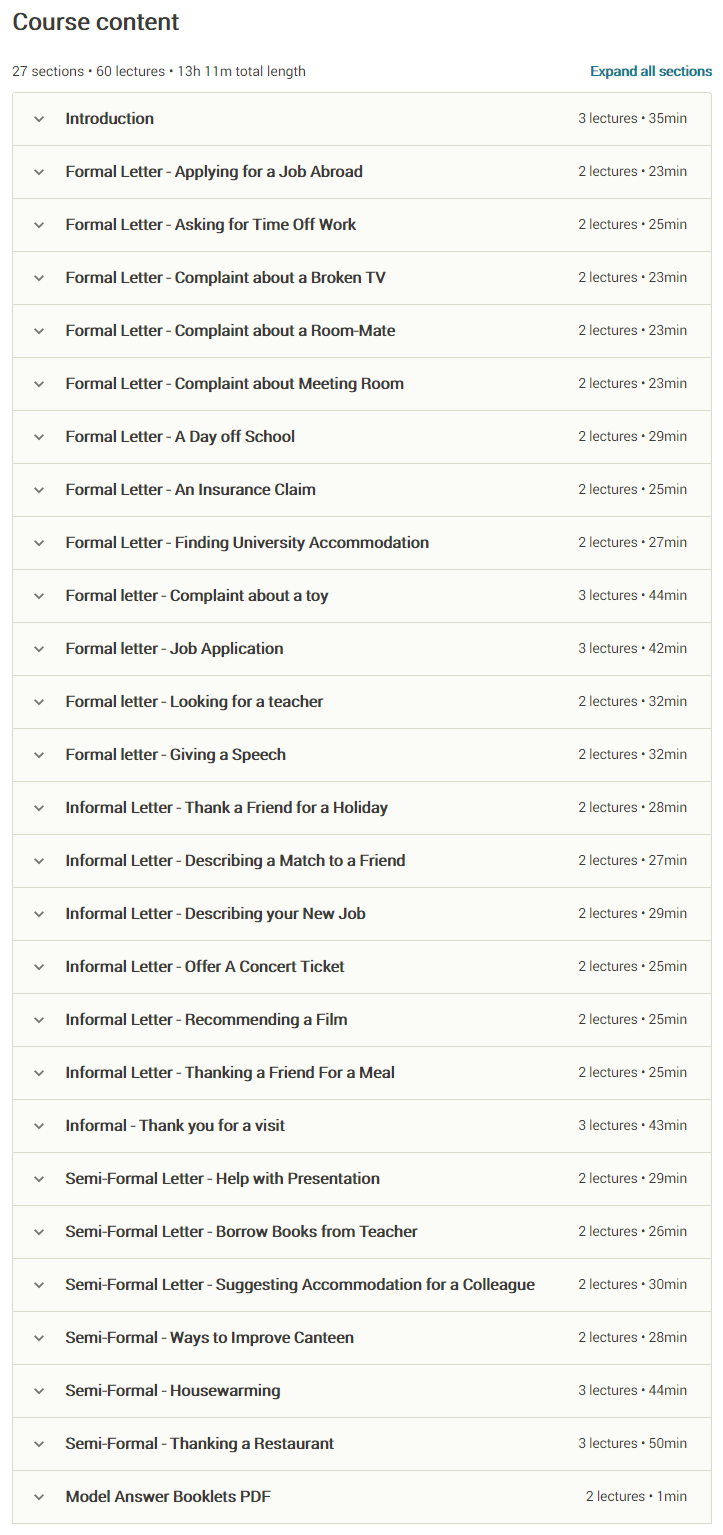Expand arrow for Finding University Accommodation
This screenshot has width=723, height=1535.
tap(39, 543)
